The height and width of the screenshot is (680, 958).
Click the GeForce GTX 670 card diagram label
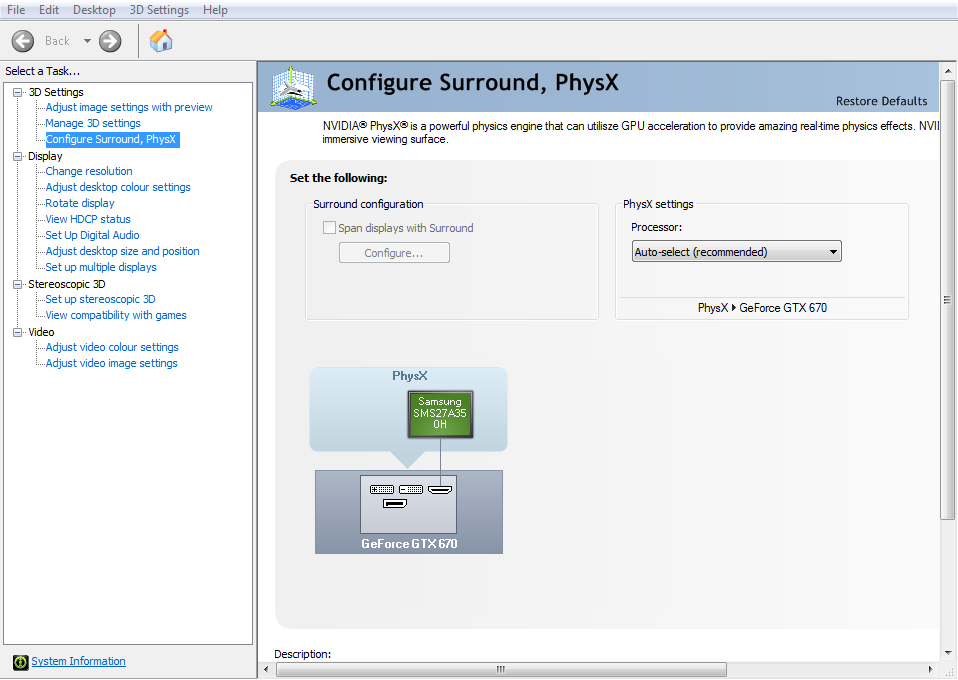point(409,544)
